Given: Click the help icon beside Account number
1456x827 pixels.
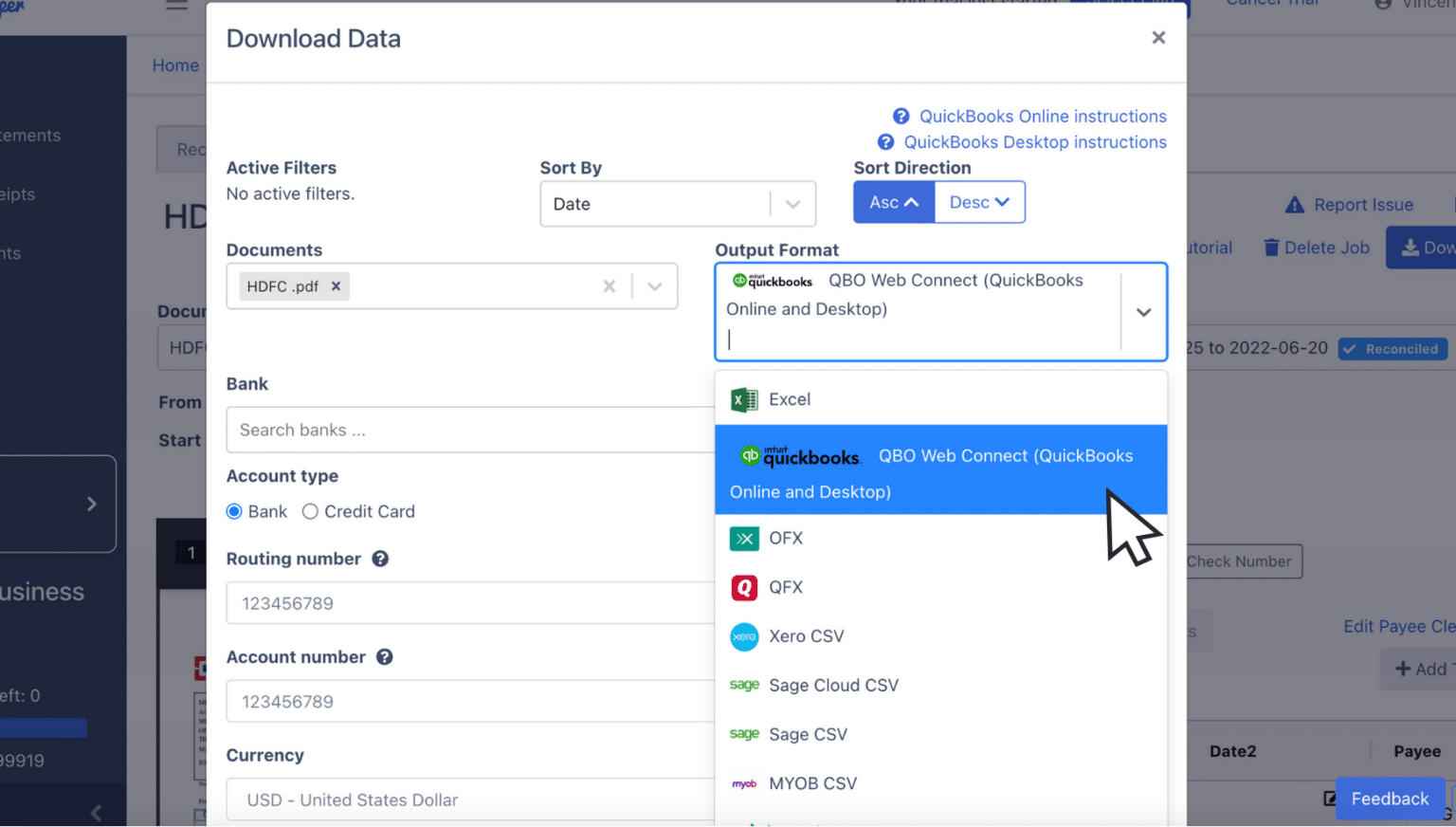Looking at the screenshot, I should [384, 656].
